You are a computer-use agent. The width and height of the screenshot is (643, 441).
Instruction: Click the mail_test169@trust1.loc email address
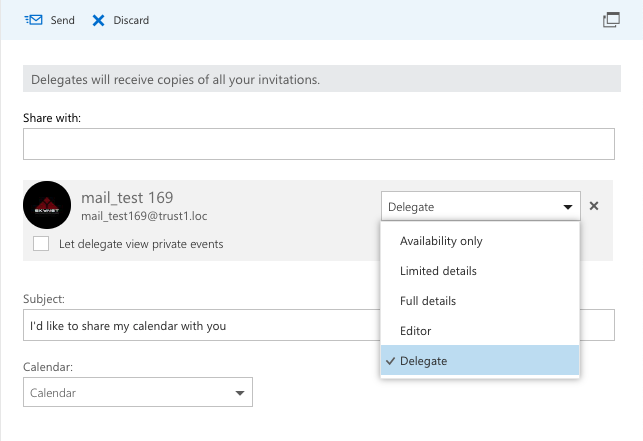click(x=144, y=216)
